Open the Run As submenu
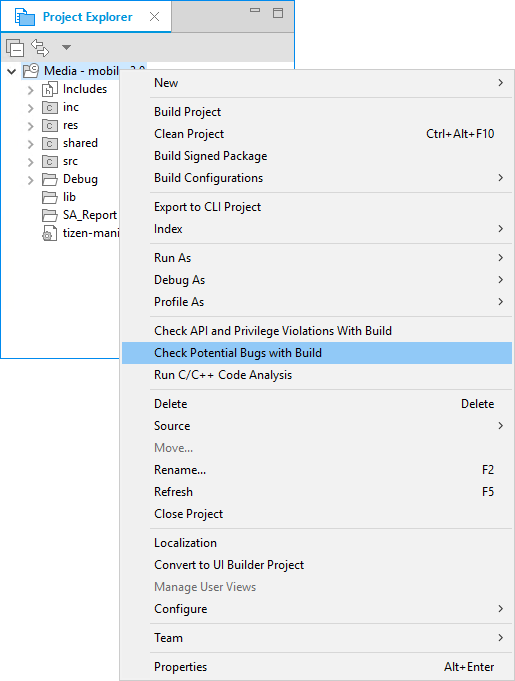Image resolution: width=515 pixels, height=681 pixels. pyautogui.click(x=317, y=258)
